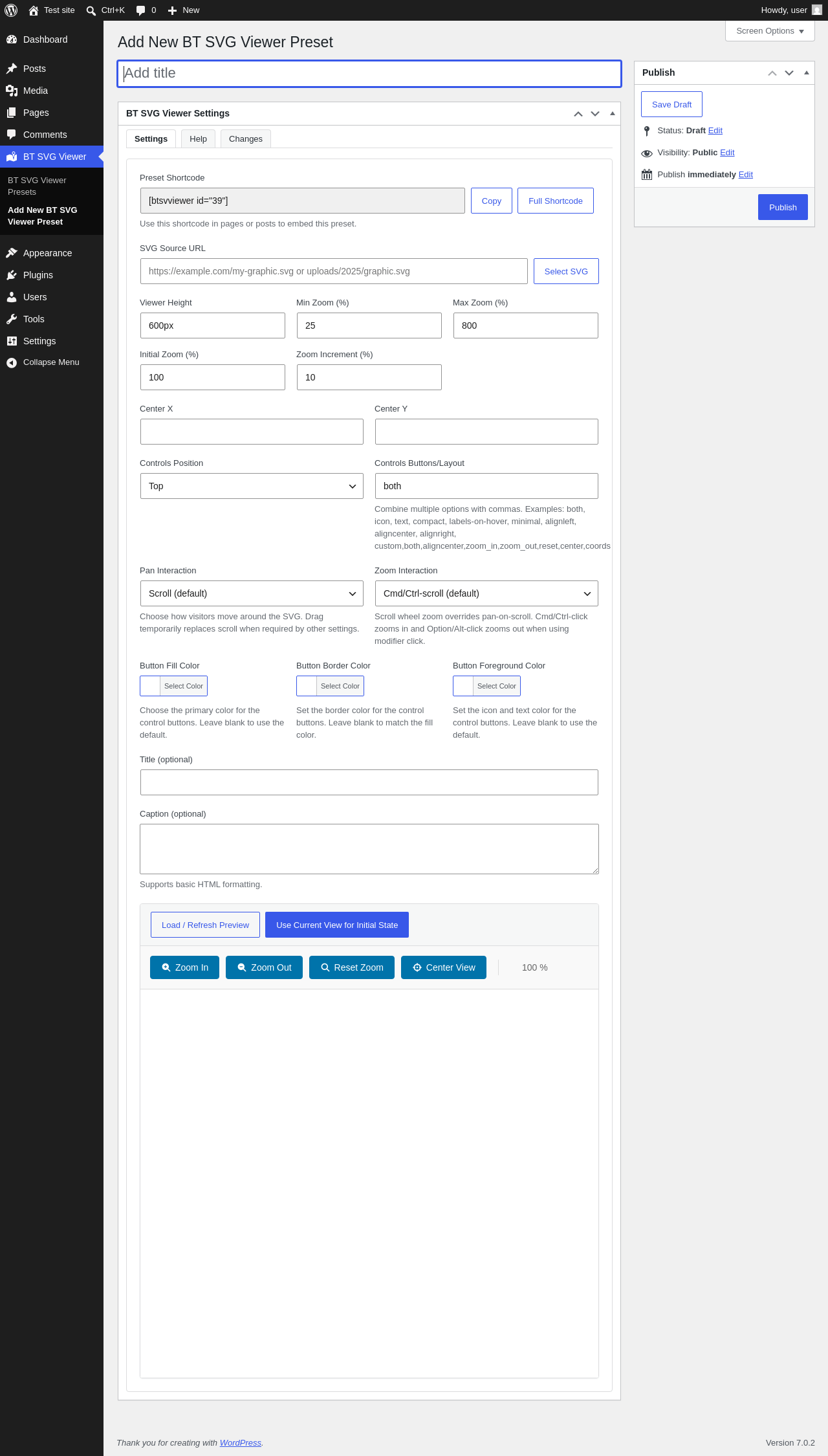Select Add New BT SVG Viewer Preset
Screen dimensions: 828x1456
[x=52, y=216]
